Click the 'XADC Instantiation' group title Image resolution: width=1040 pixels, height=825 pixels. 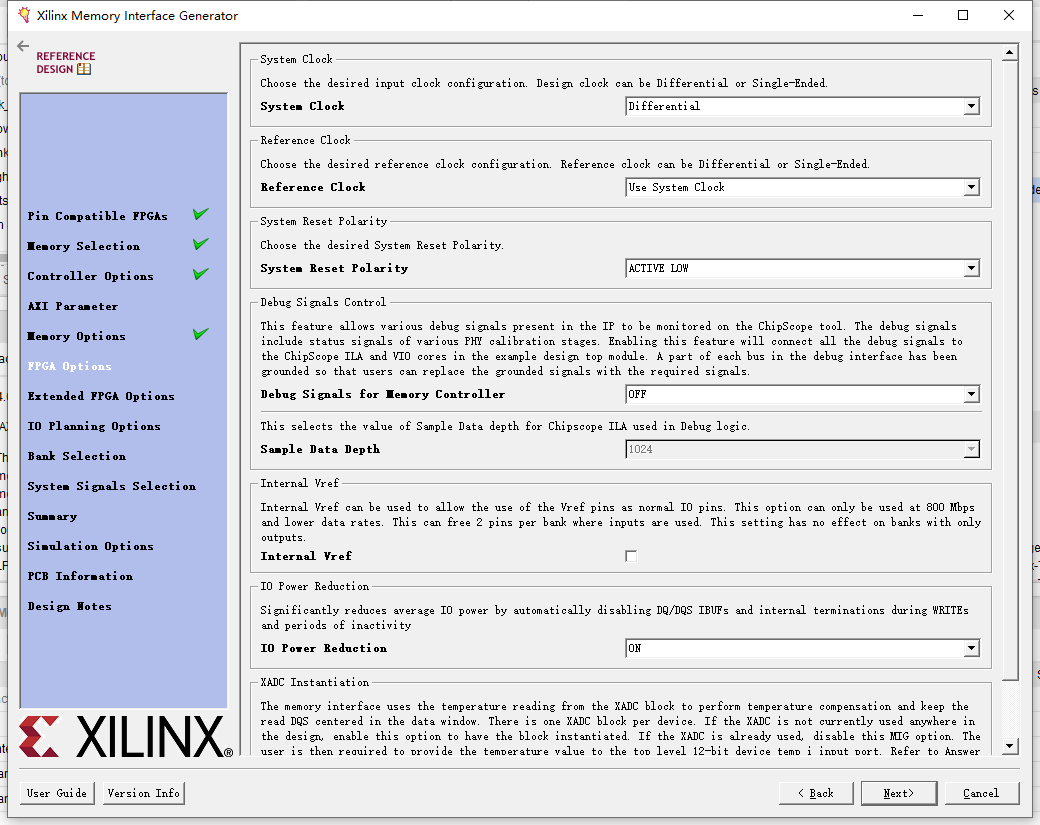[314, 682]
